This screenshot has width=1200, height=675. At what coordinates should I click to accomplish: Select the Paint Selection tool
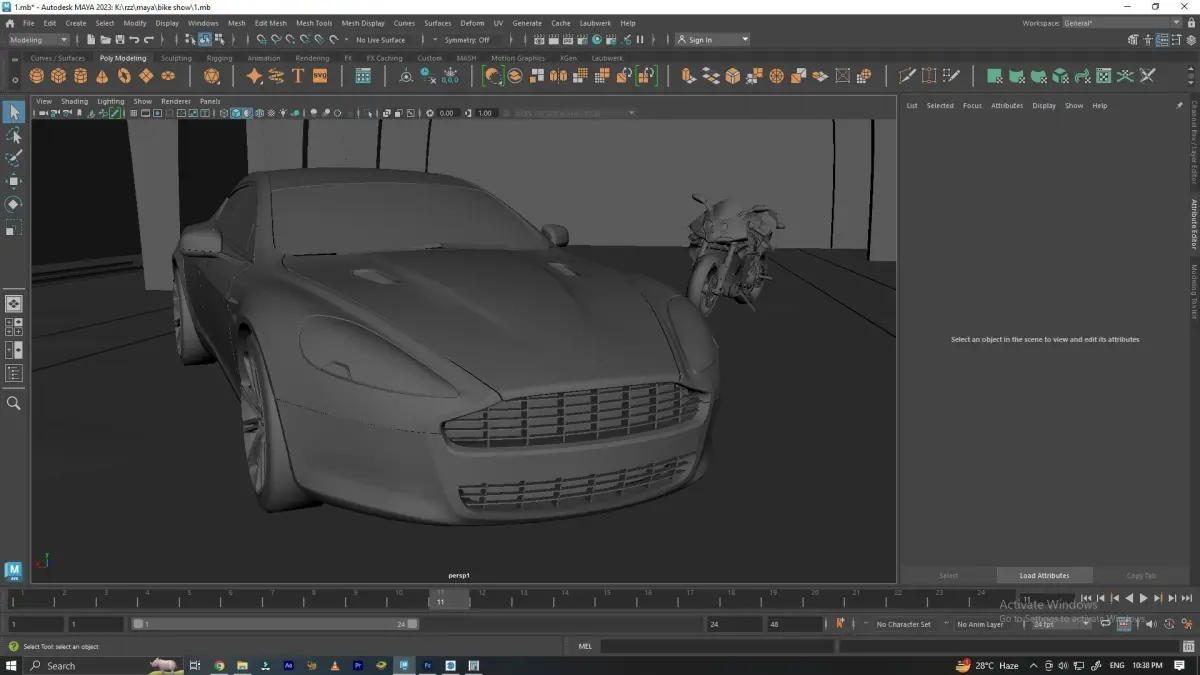[14, 158]
